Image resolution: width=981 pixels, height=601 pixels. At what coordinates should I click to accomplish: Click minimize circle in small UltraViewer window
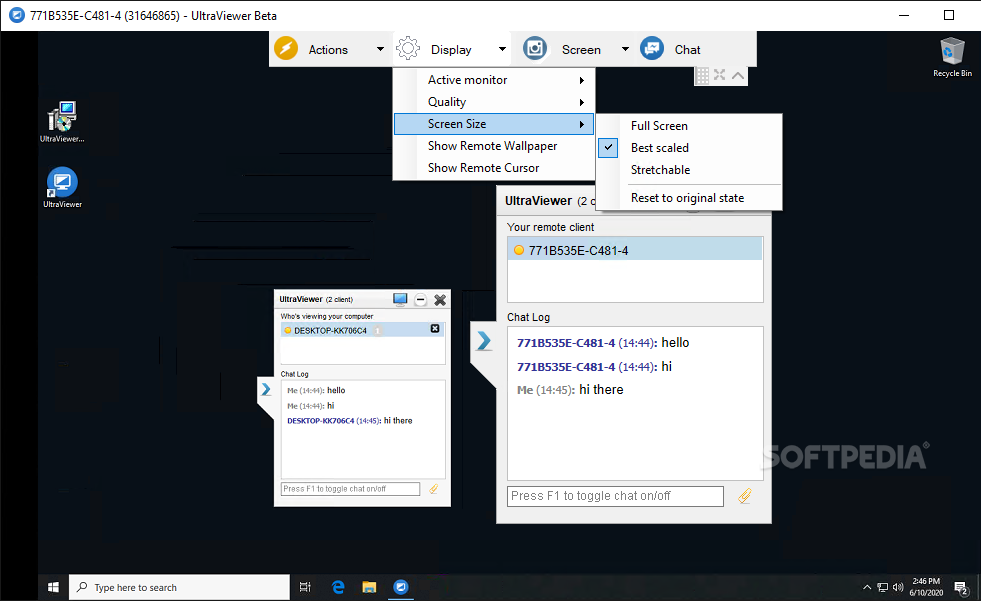pos(420,300)
